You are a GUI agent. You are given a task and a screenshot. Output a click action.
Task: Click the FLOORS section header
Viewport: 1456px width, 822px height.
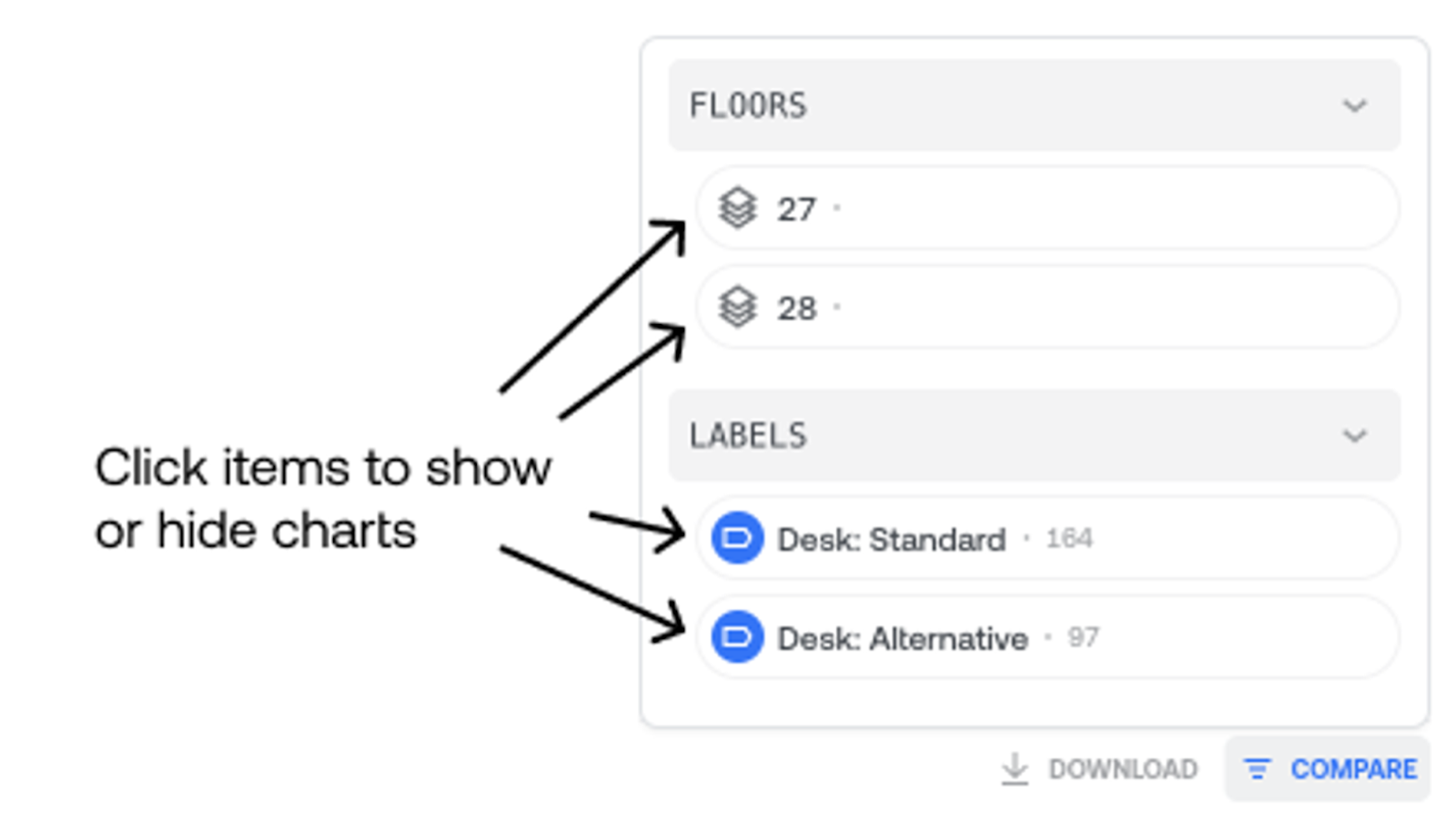(x=1035, y=106)
